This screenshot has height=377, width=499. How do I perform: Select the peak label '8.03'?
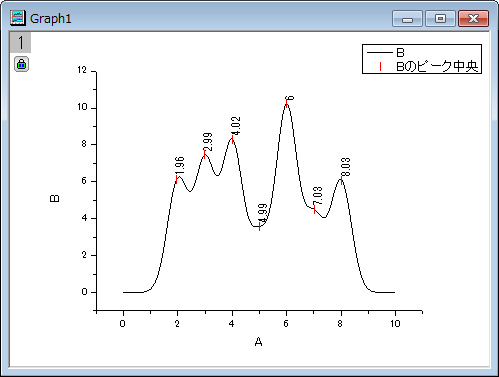coord(346,167)
